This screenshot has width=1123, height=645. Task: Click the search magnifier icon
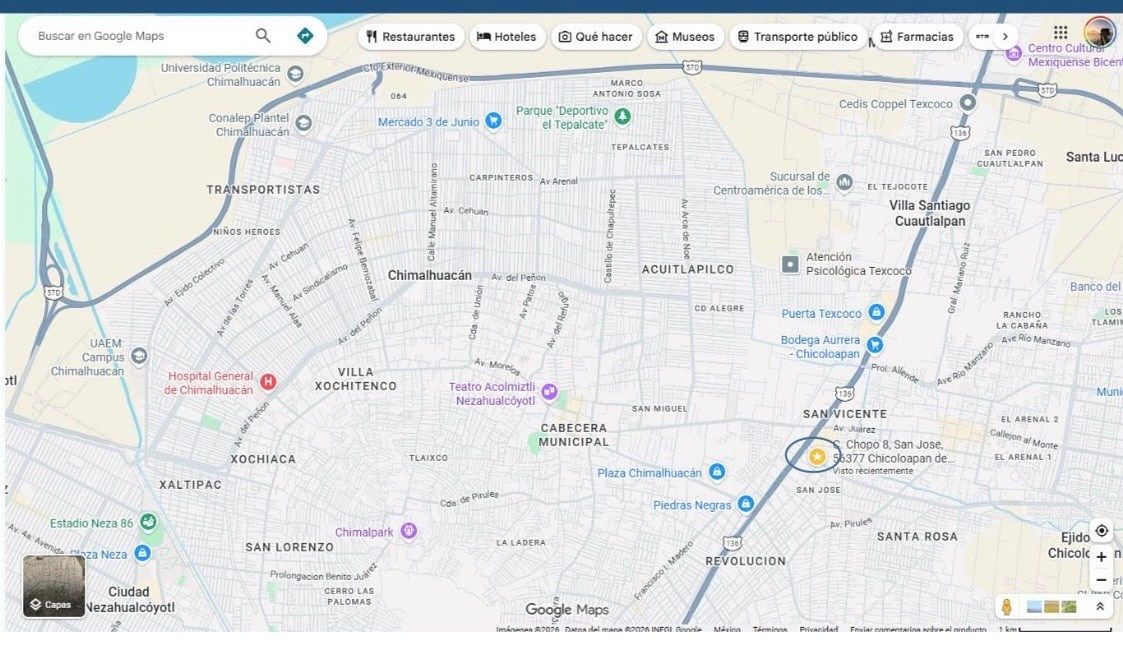[263, 35]
